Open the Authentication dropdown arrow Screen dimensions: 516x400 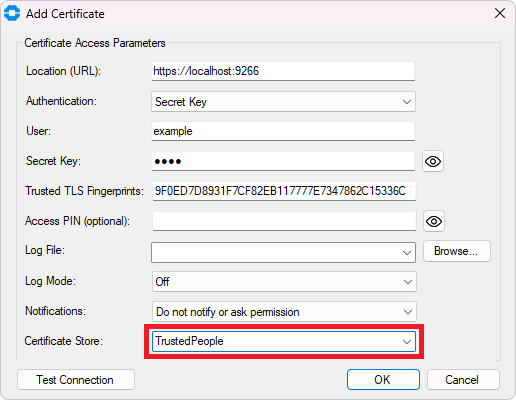pos(406,102)
